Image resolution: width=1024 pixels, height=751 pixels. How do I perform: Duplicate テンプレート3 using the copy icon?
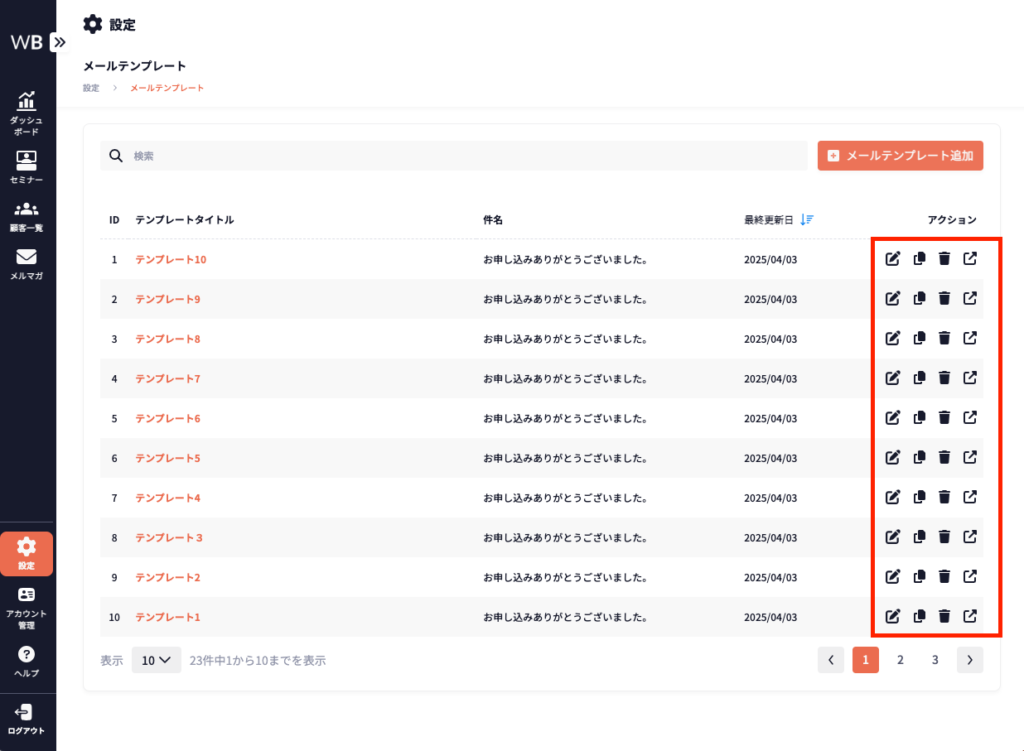tap(919, 537)
